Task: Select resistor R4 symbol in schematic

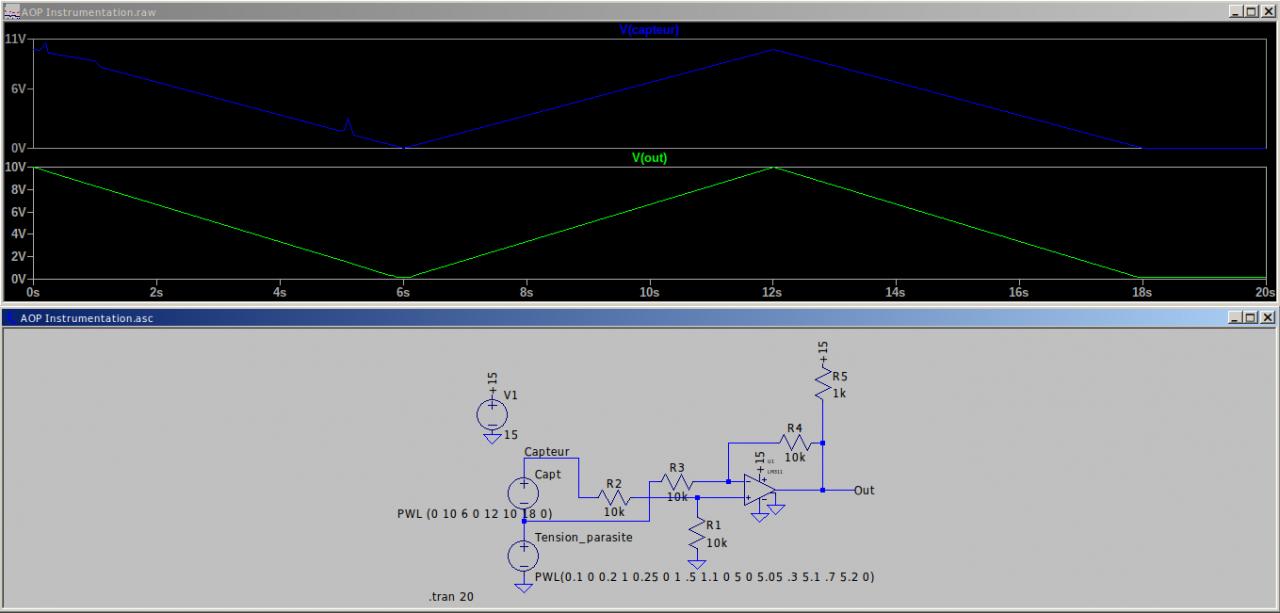Action: [x=795, y=441]
